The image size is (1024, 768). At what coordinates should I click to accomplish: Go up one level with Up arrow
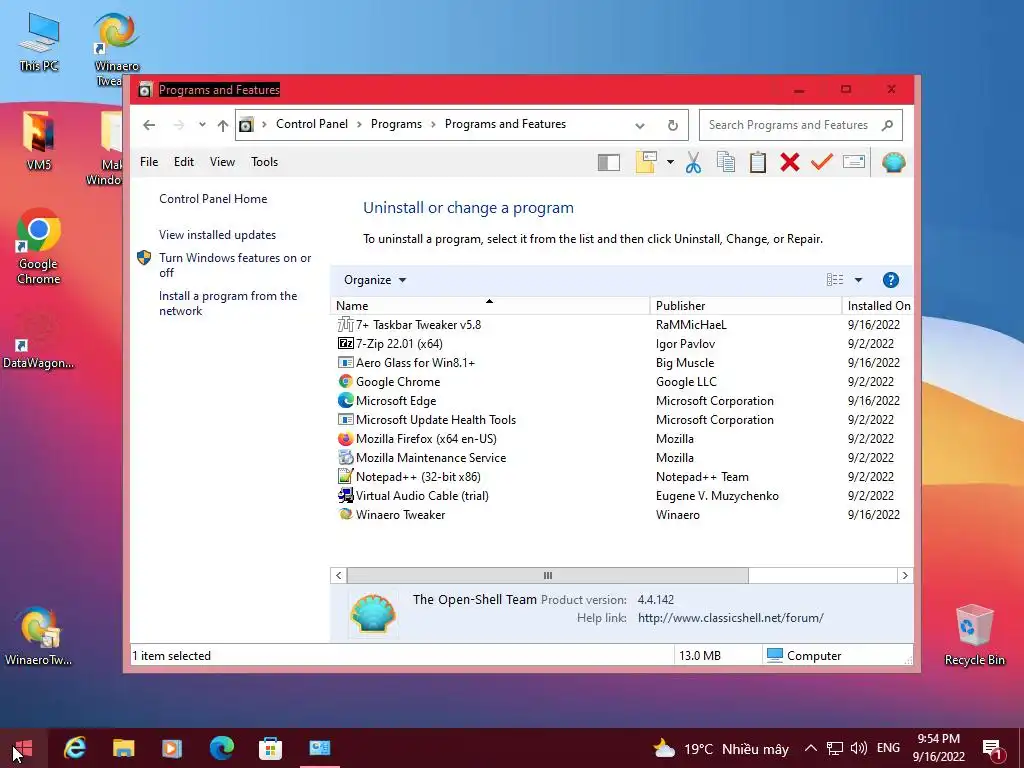tap(223, 125)
